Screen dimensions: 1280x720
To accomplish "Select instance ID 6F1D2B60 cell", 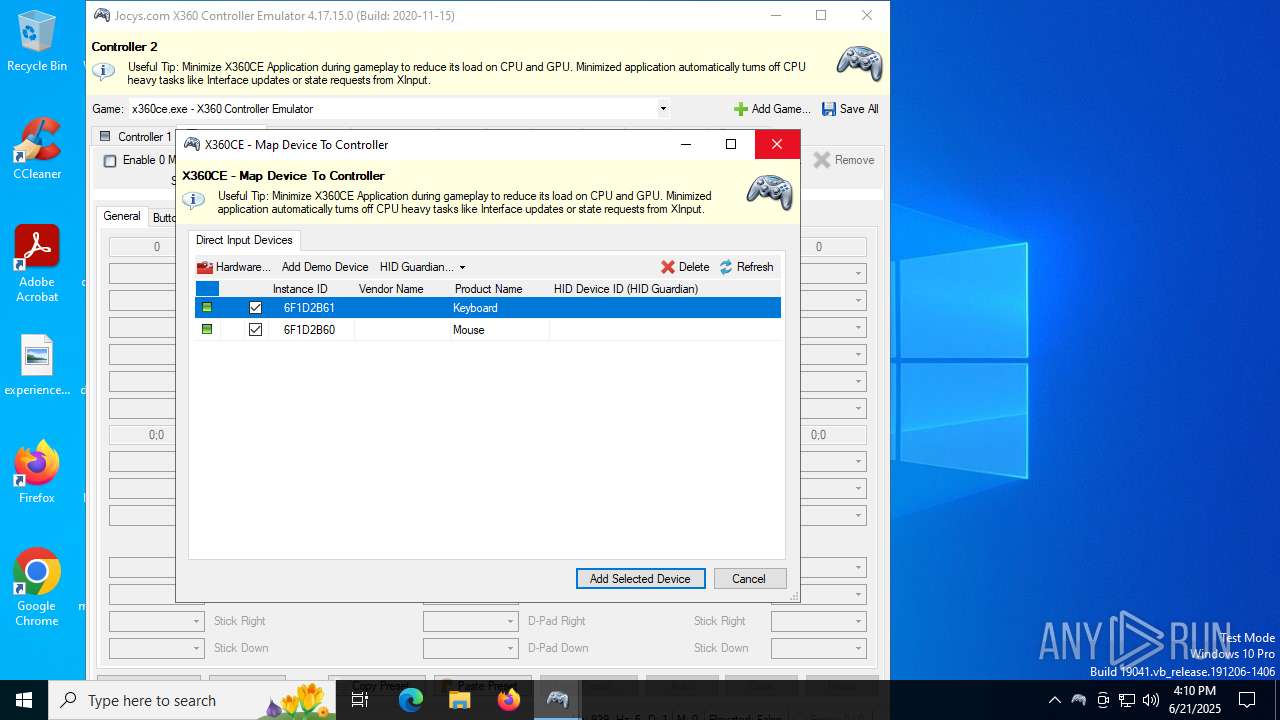I will click(309, 329).
